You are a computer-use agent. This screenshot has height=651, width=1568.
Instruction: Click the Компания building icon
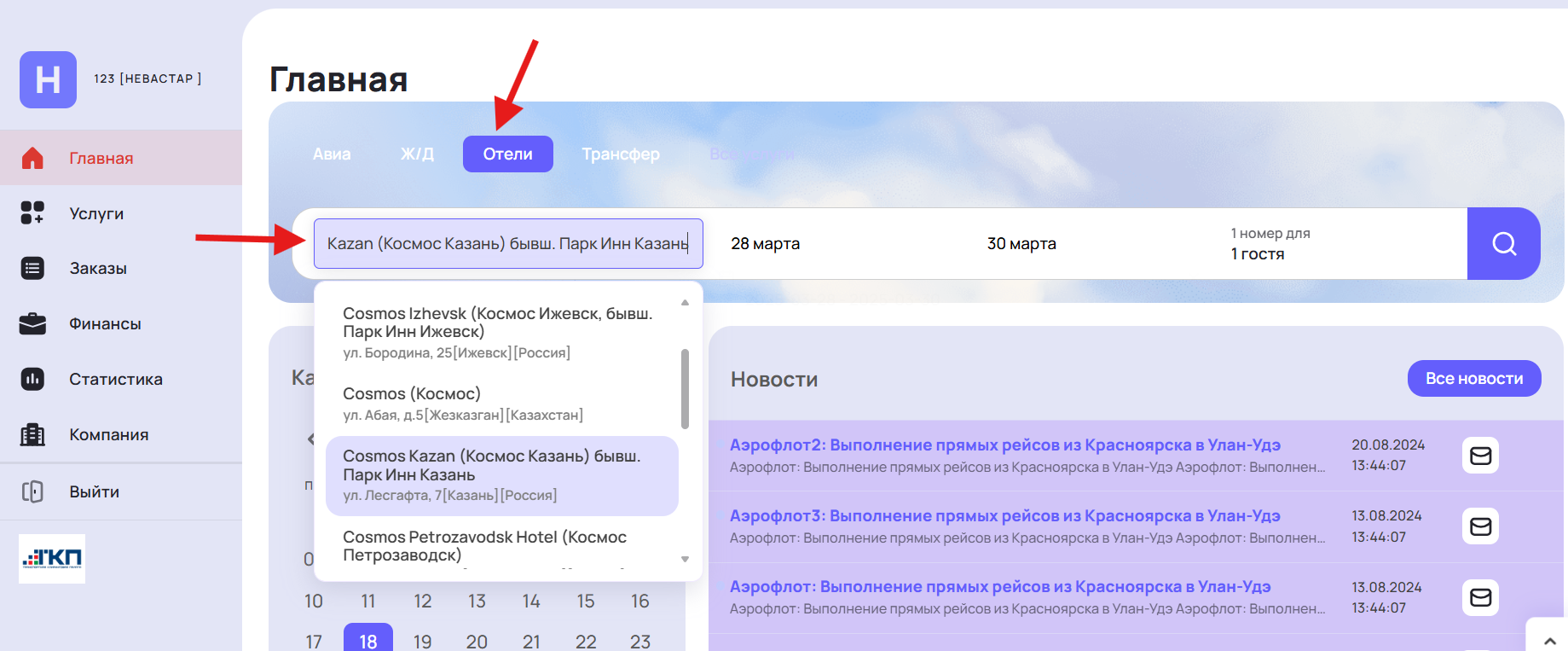(32, 435)
